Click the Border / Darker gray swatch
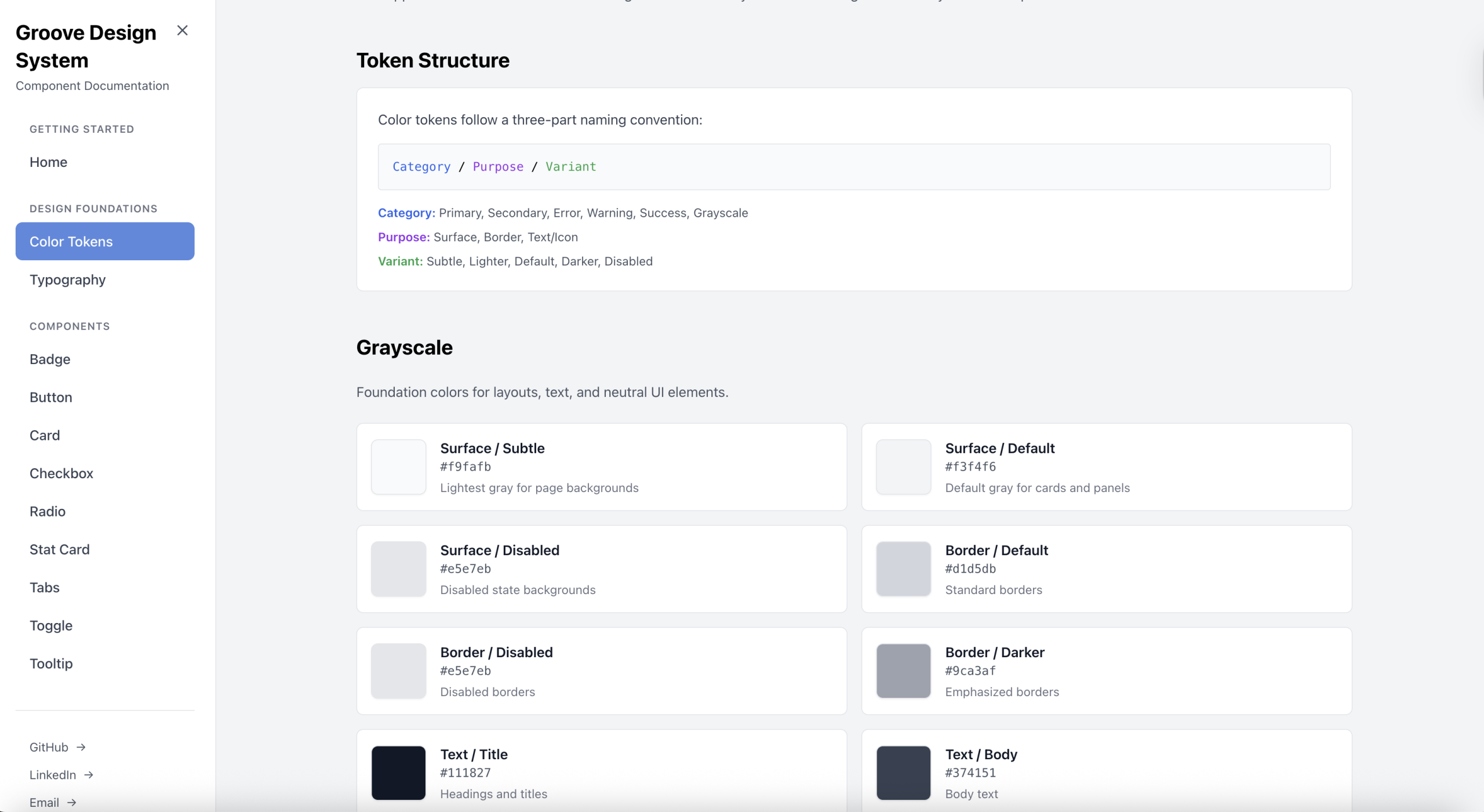This screenshot has height=812, width=1484. tap(903, 671)
